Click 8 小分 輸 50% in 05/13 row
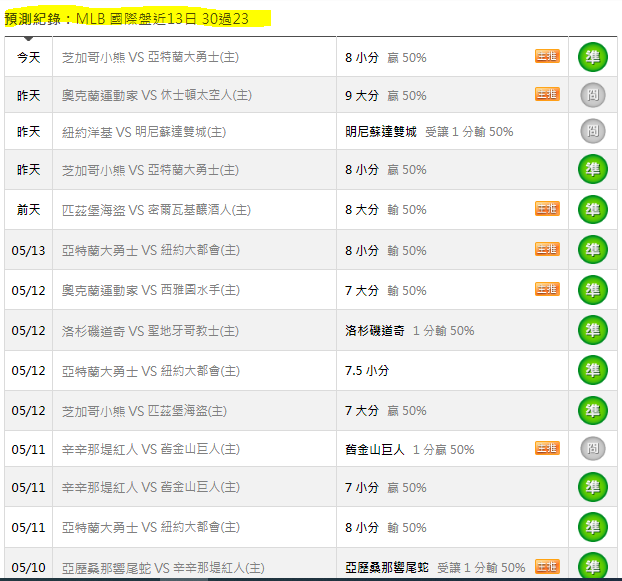 click(x=386, y=250)
